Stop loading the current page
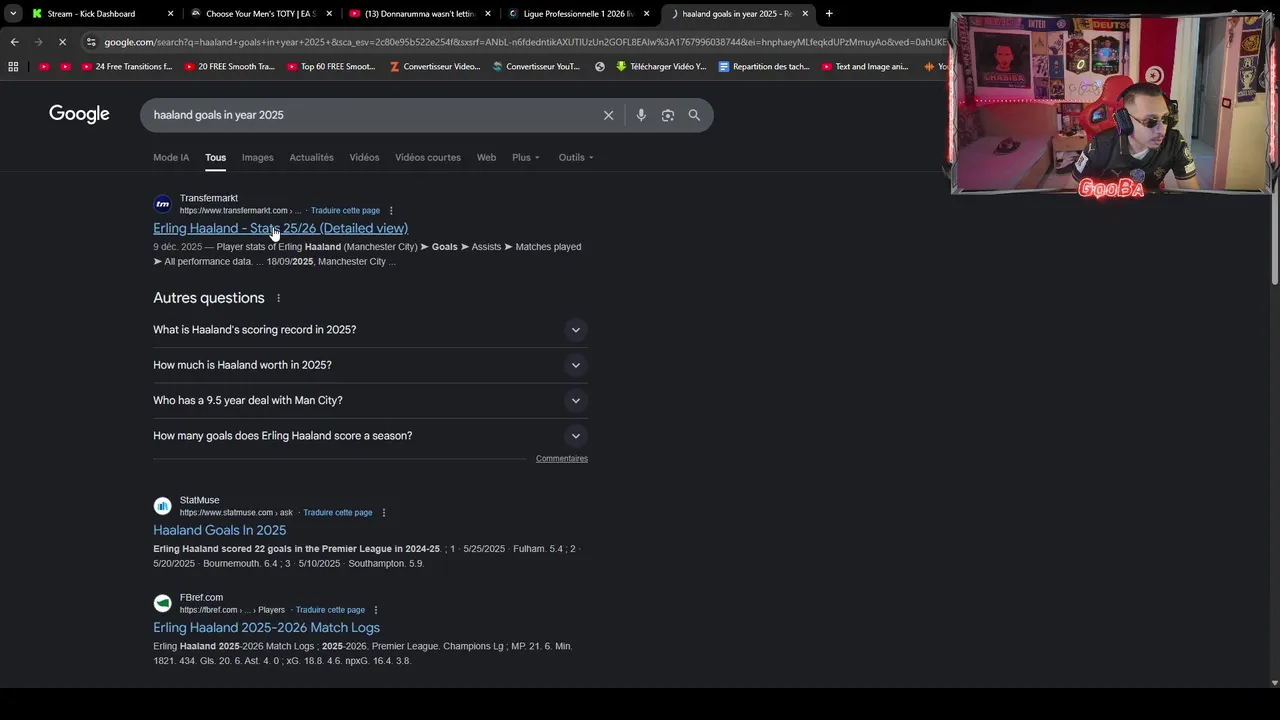The image size is (1280, 720). pos(62,42)
